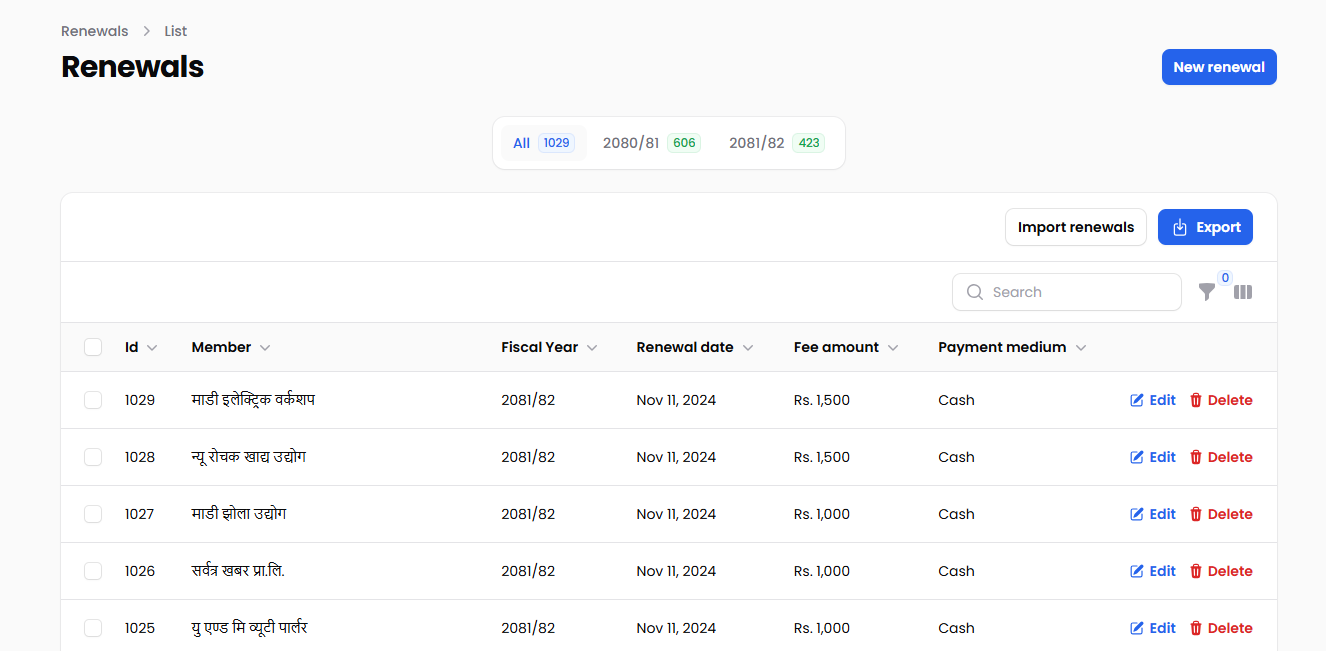Image resolution: width=1326 pixels, height=651 pixels.
Task: Click the Import renewals button
Action: click(x=1075, y=227)
